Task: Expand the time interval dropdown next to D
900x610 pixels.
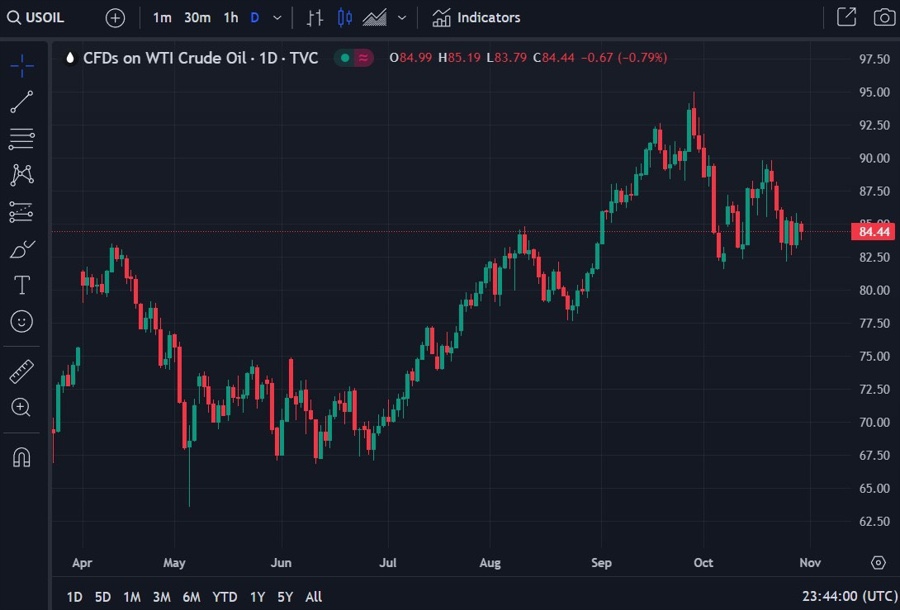Action: pyautogui.click(x=277, y=17)
